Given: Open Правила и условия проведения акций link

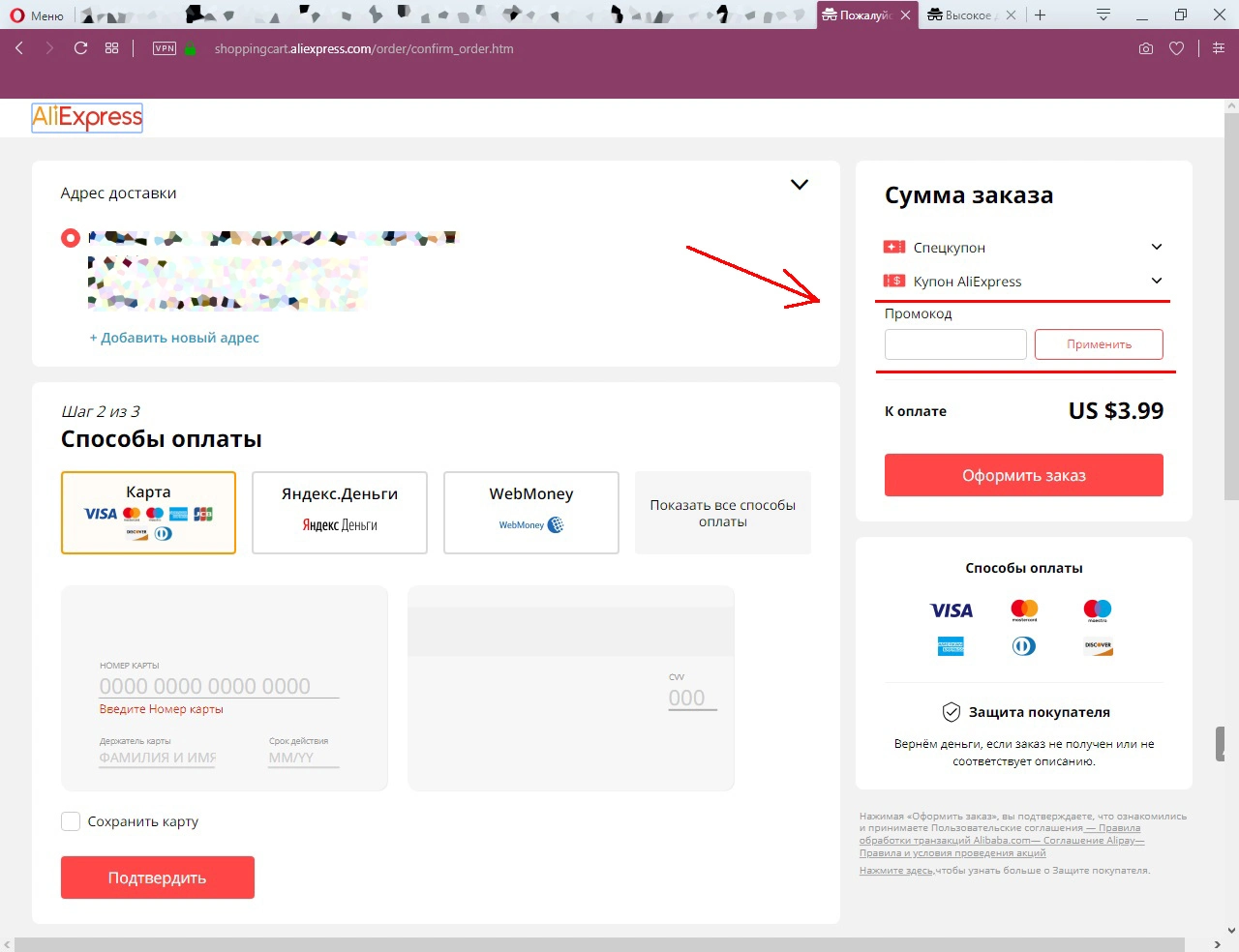Looking at the screenshot, I should pyautogui.click(x=952, y=853).
